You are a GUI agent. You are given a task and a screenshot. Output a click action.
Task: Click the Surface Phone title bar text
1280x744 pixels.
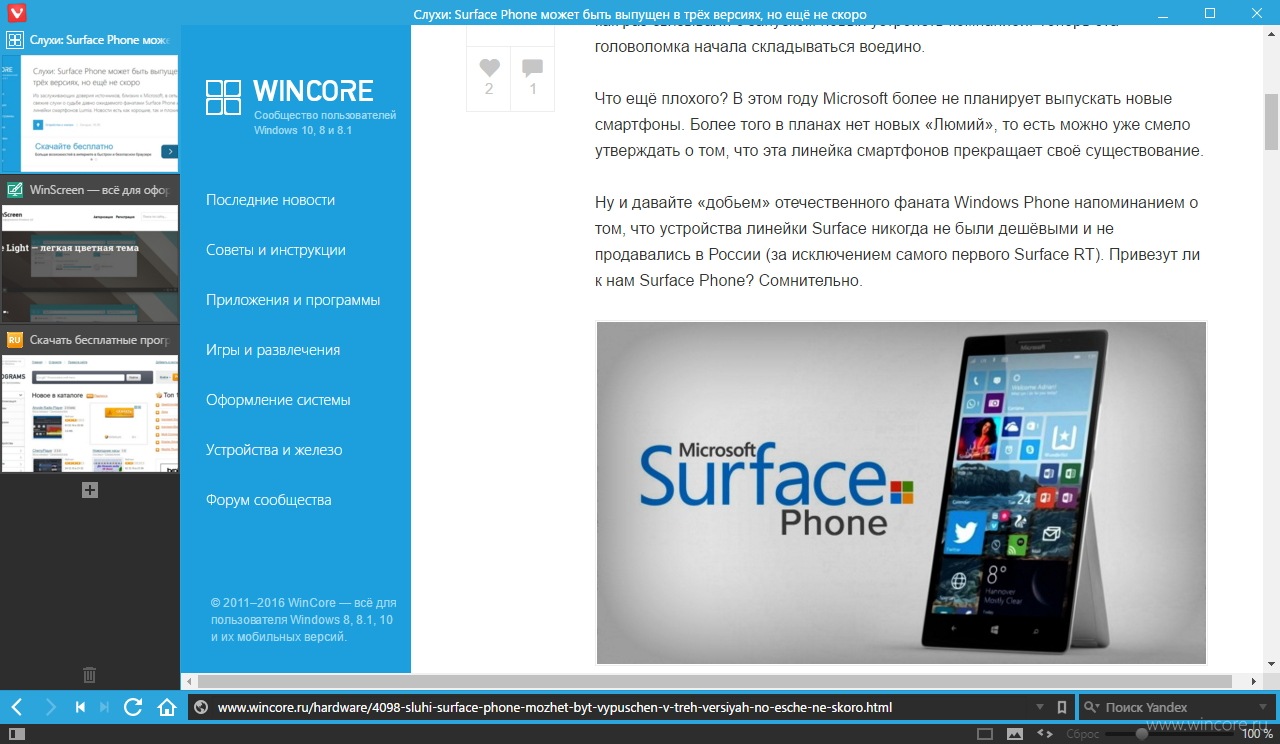pyautogui.click(x=639, y=14)
